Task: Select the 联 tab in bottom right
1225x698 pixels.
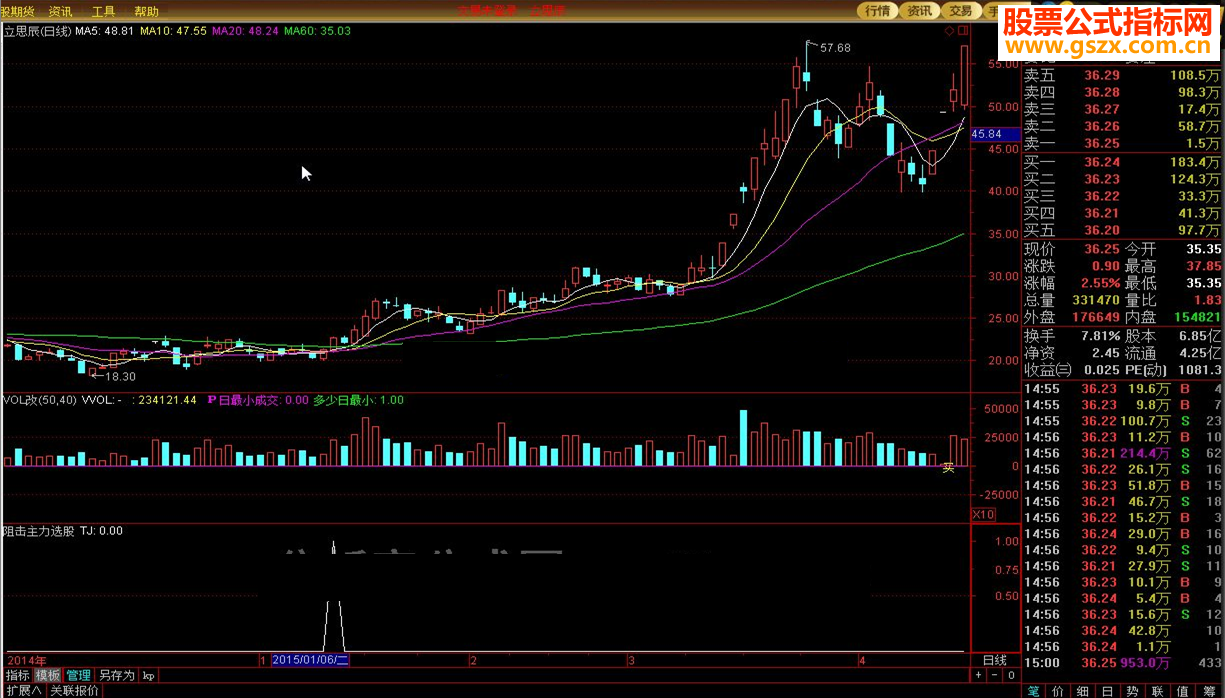Action: 1158,690
